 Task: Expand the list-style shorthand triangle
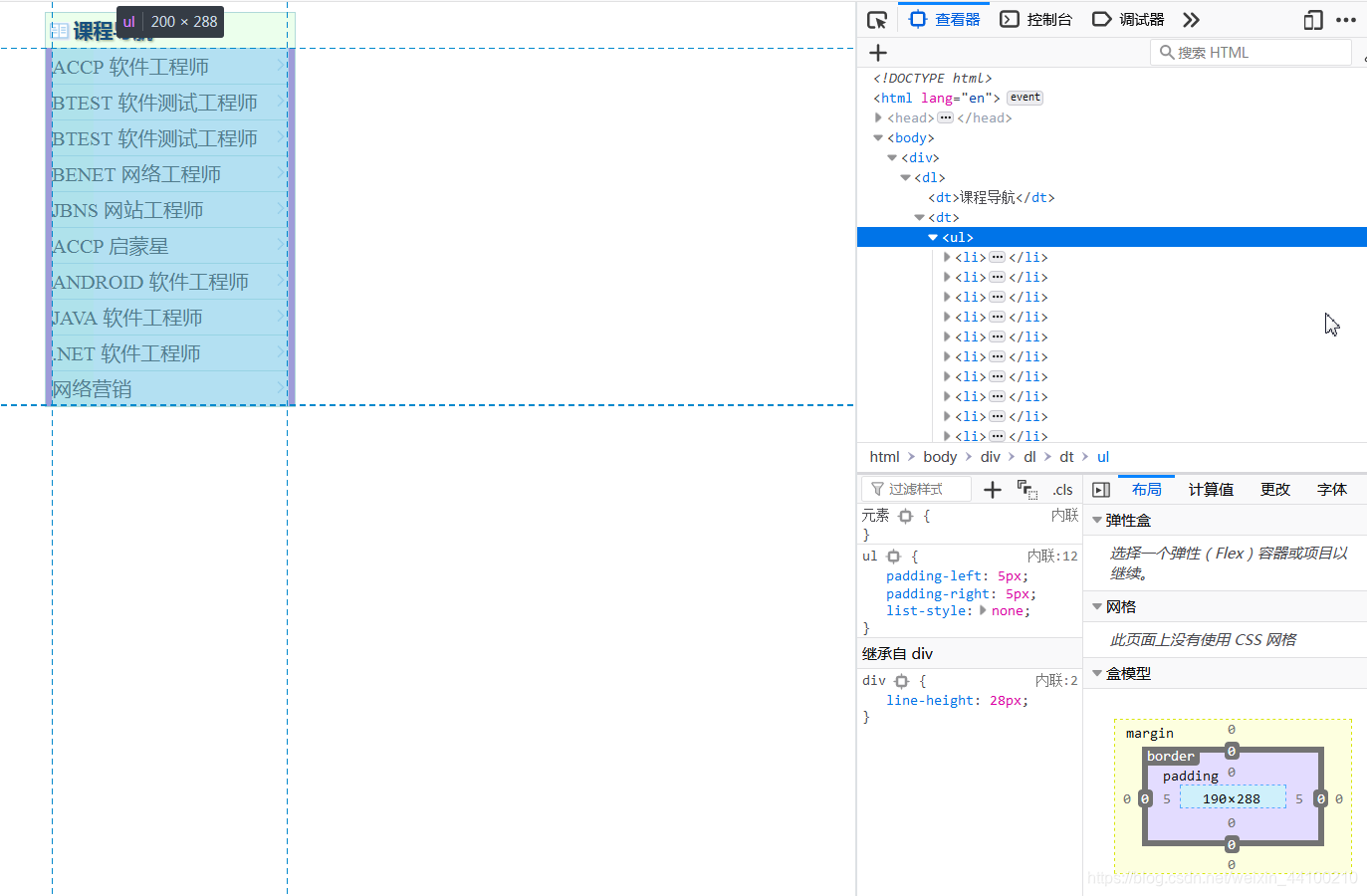[983, 611]
